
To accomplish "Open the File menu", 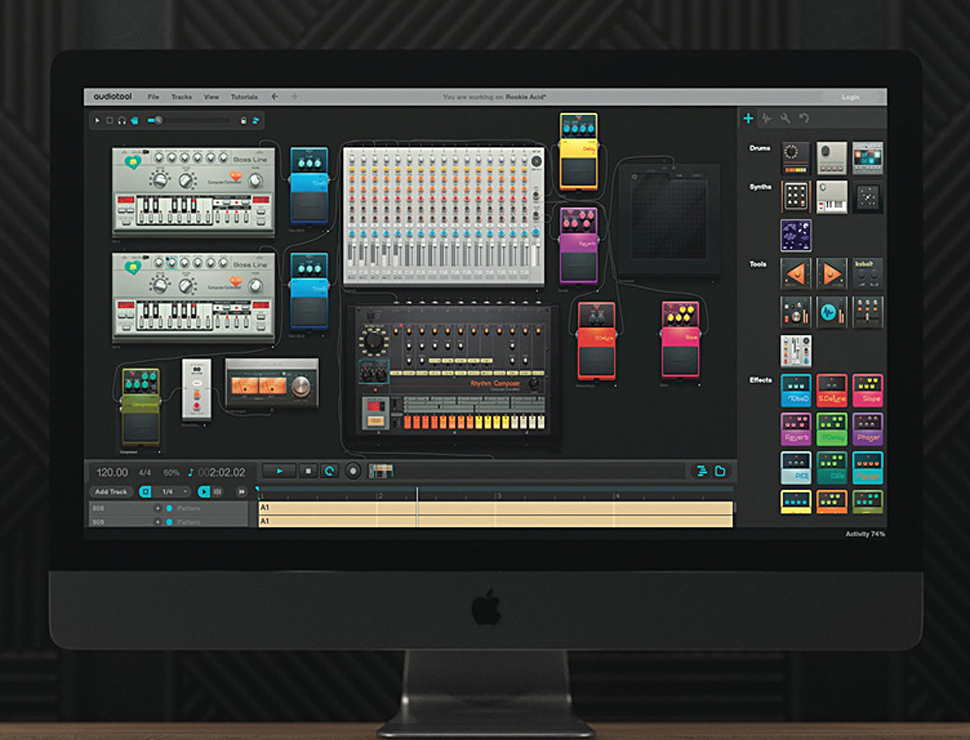I will 153,97.
